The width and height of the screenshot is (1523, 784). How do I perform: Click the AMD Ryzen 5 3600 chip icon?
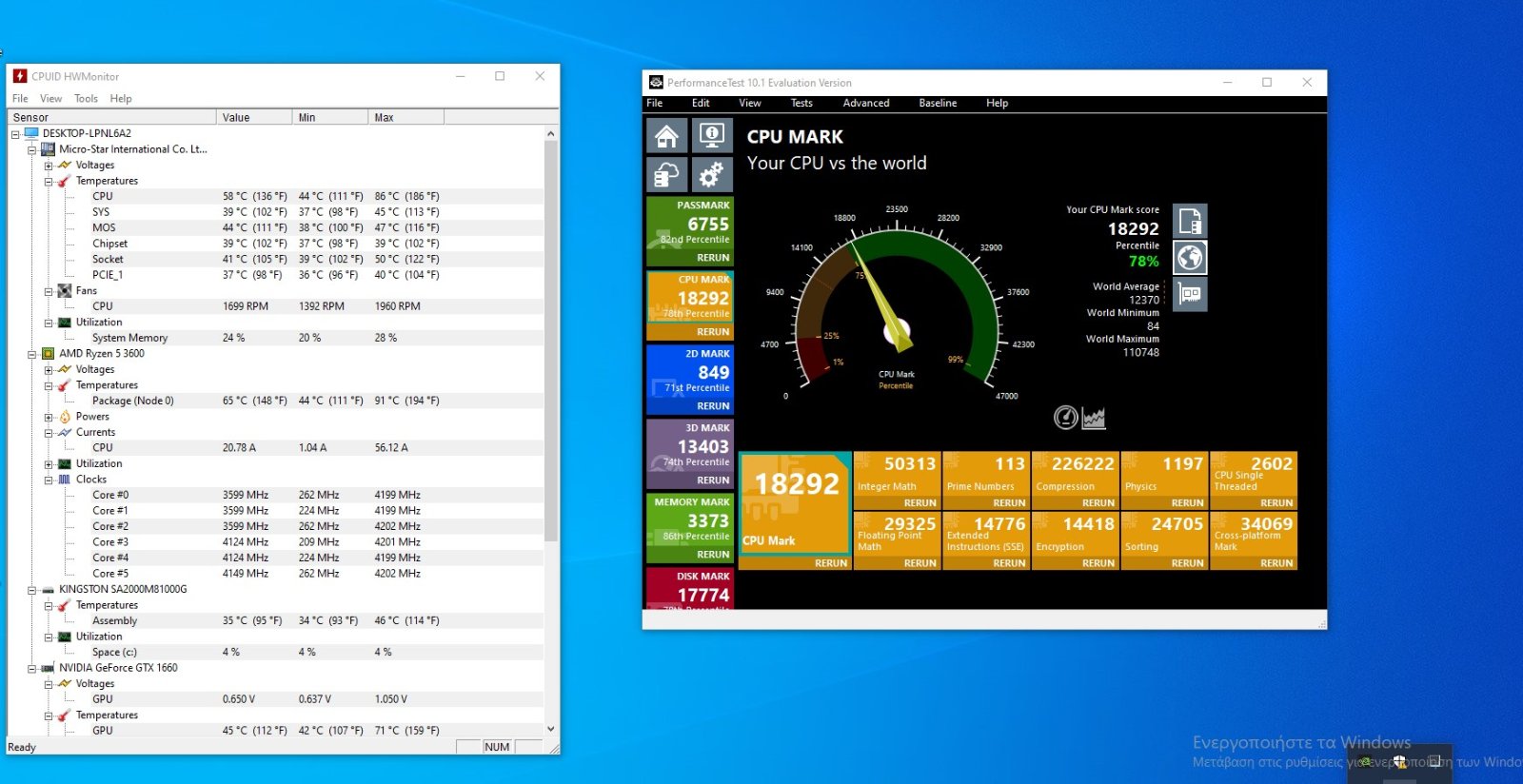coord(48,353)
